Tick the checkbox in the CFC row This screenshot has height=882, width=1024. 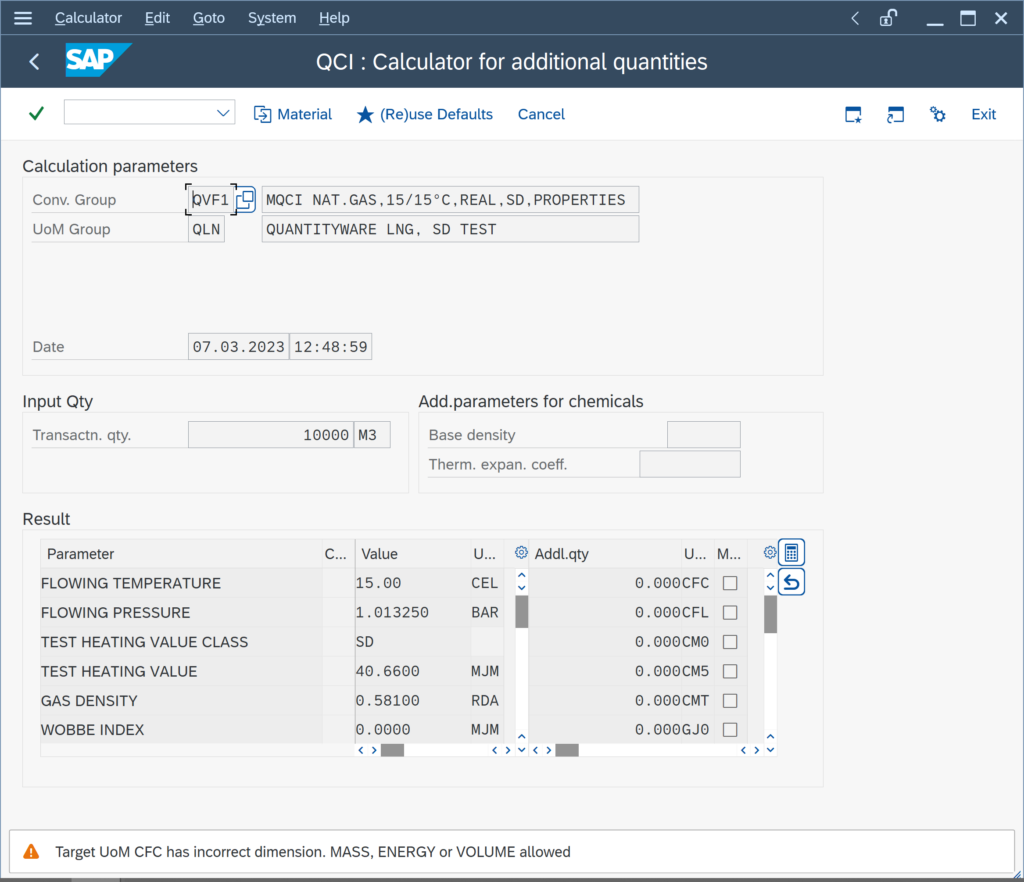(x=730, y=583)
